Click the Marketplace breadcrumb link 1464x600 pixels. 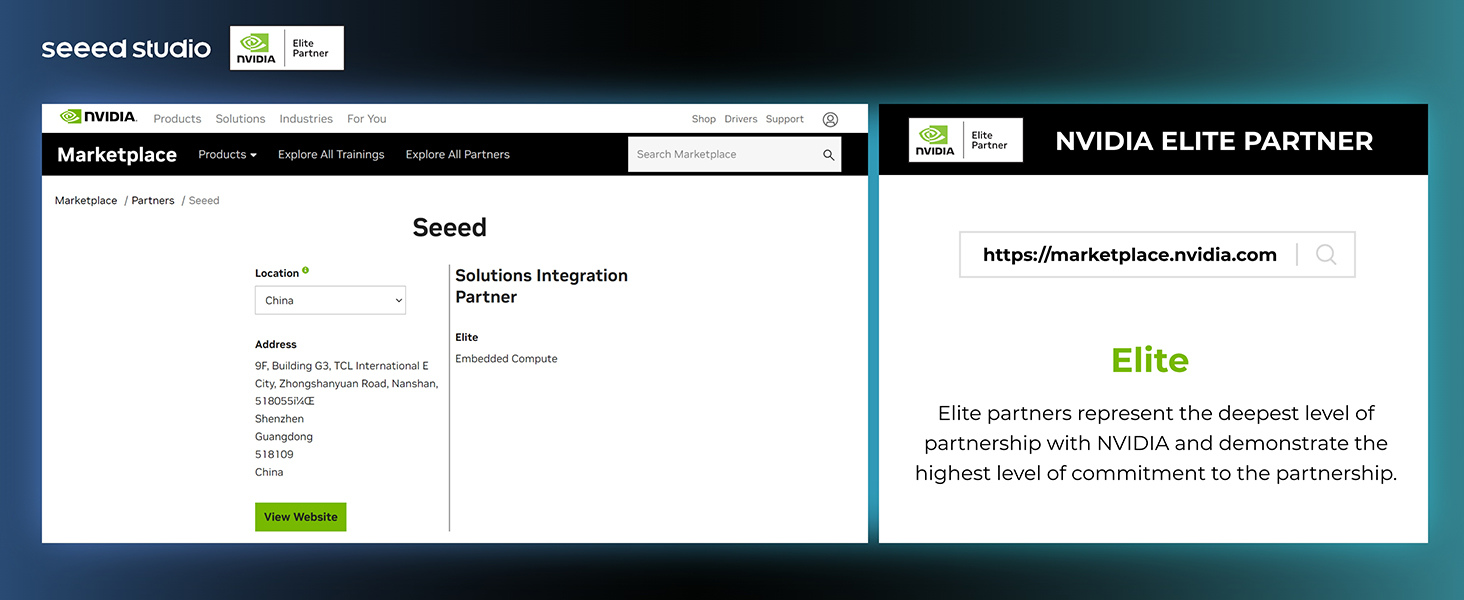[x=86, y=200]
